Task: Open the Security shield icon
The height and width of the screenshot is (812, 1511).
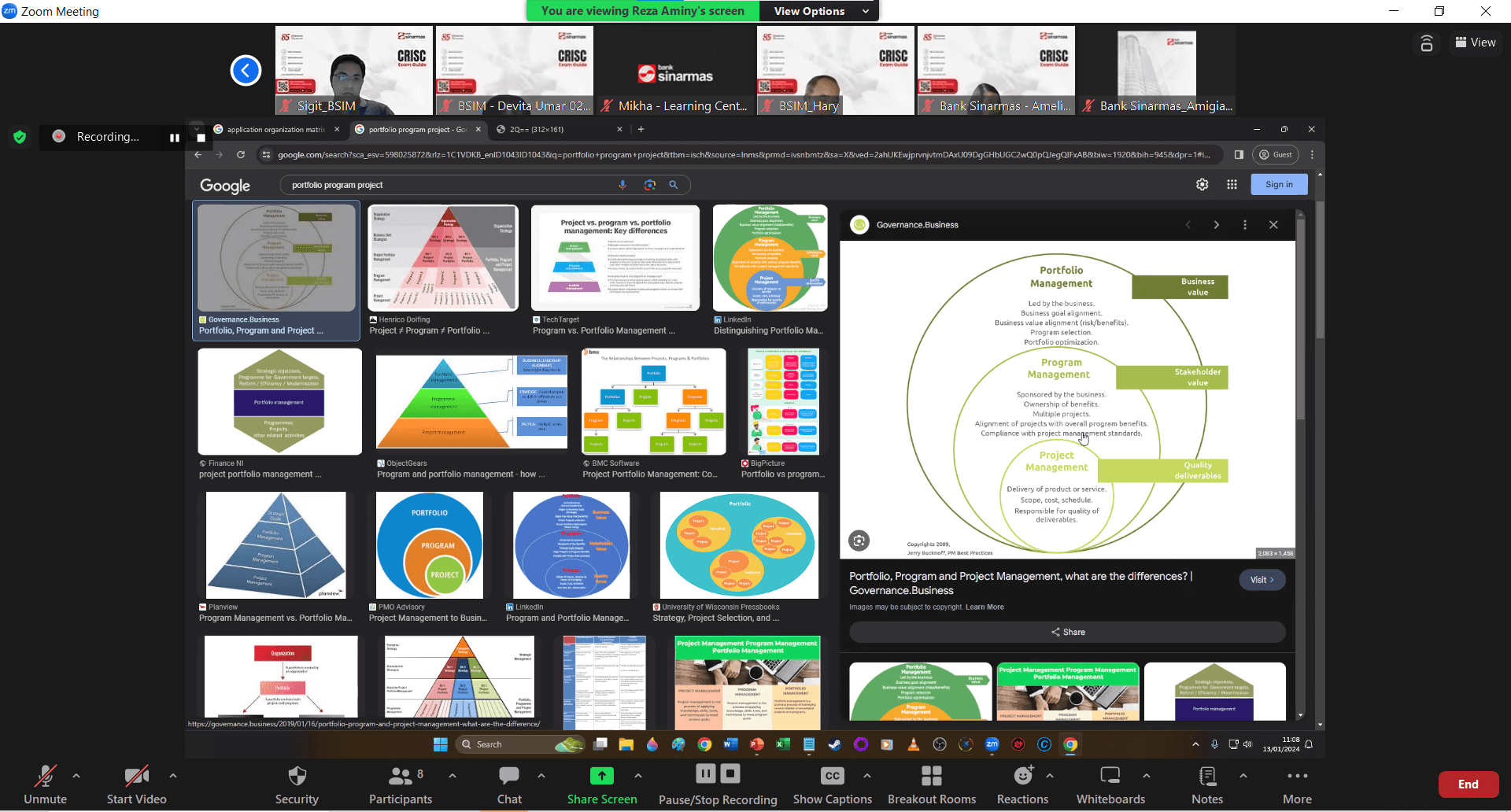Action: (x=297, y=777)
